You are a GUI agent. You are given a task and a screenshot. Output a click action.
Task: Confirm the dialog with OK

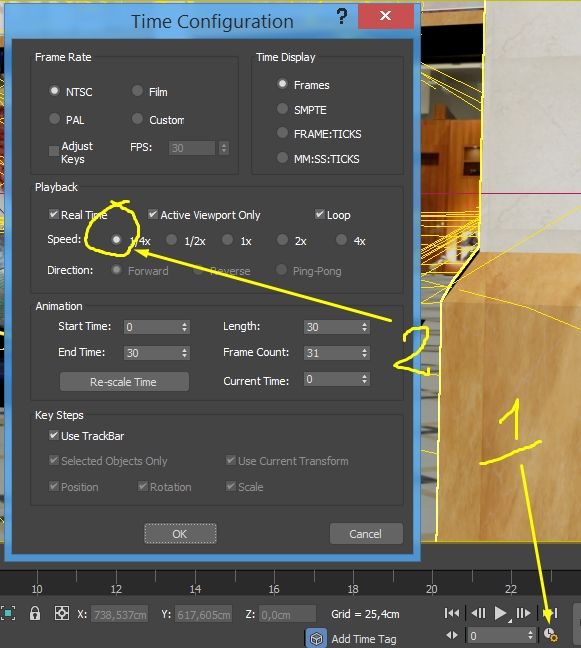point(180,534)
